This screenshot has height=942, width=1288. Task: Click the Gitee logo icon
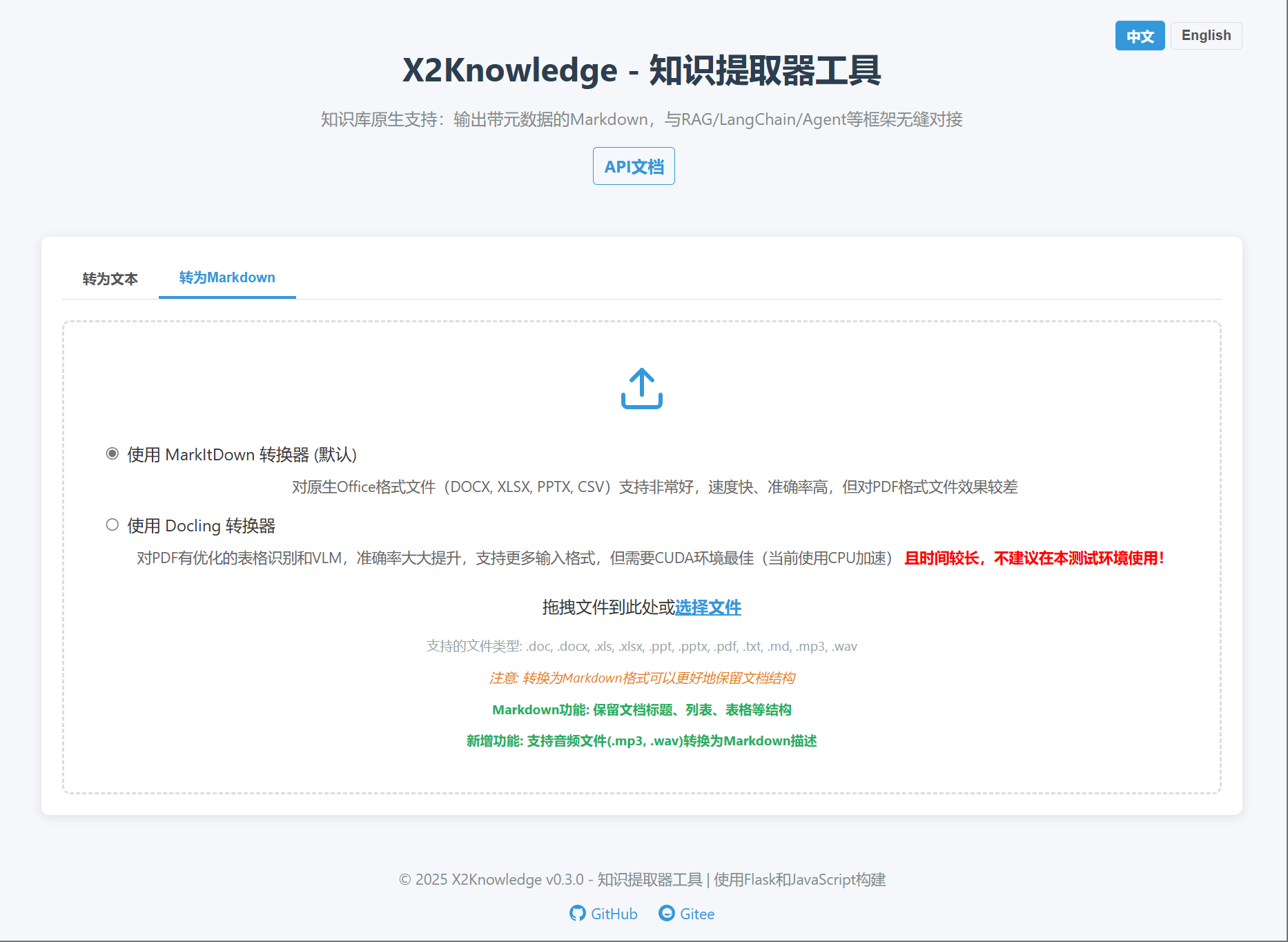pyautogui.click(x=667, y=913)
